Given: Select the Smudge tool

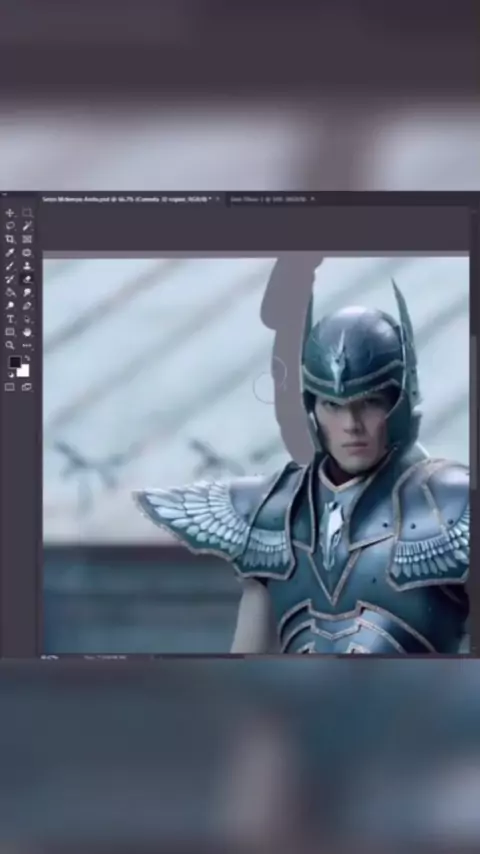Looking at the screenshot, I should click(27, 292).
